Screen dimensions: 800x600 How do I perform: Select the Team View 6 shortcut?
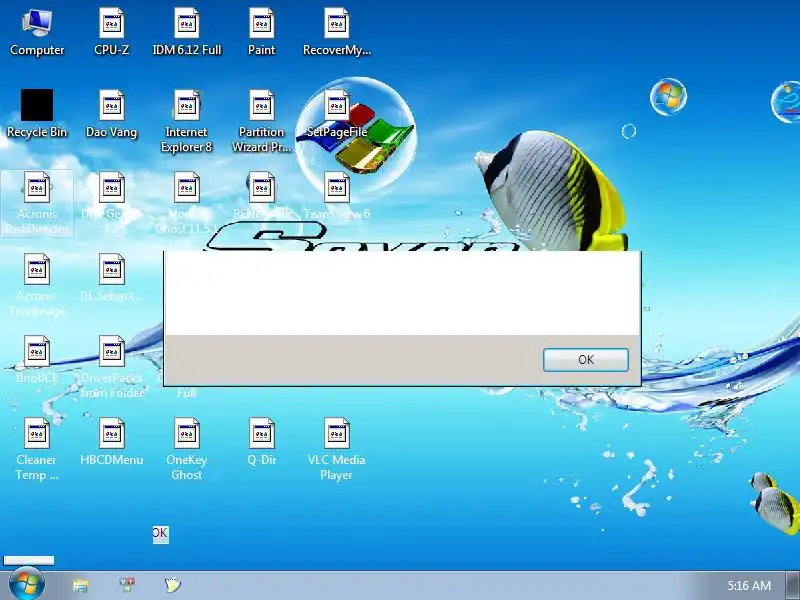(x=337, y=196)
